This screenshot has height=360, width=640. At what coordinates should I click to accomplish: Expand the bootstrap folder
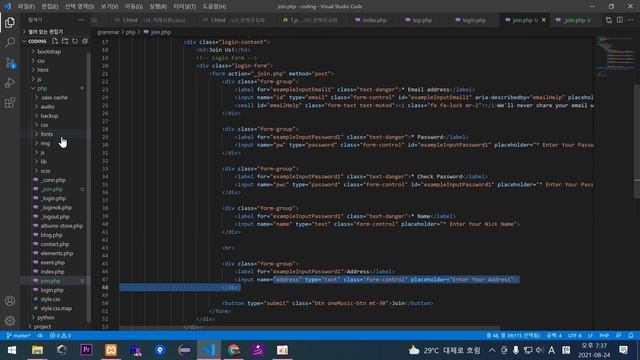click(49, 52)
